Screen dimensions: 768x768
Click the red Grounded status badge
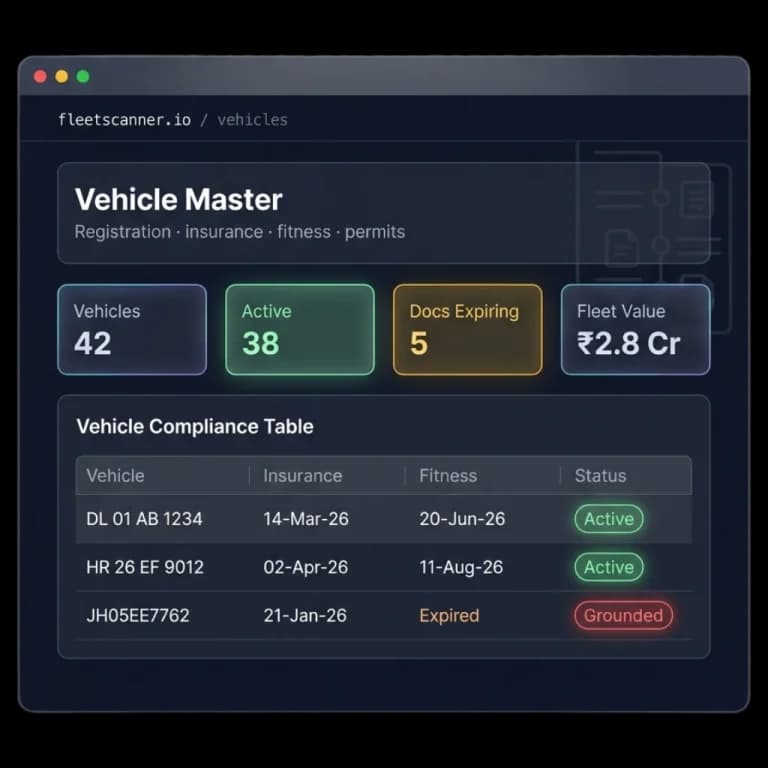(x=624, y=615)
